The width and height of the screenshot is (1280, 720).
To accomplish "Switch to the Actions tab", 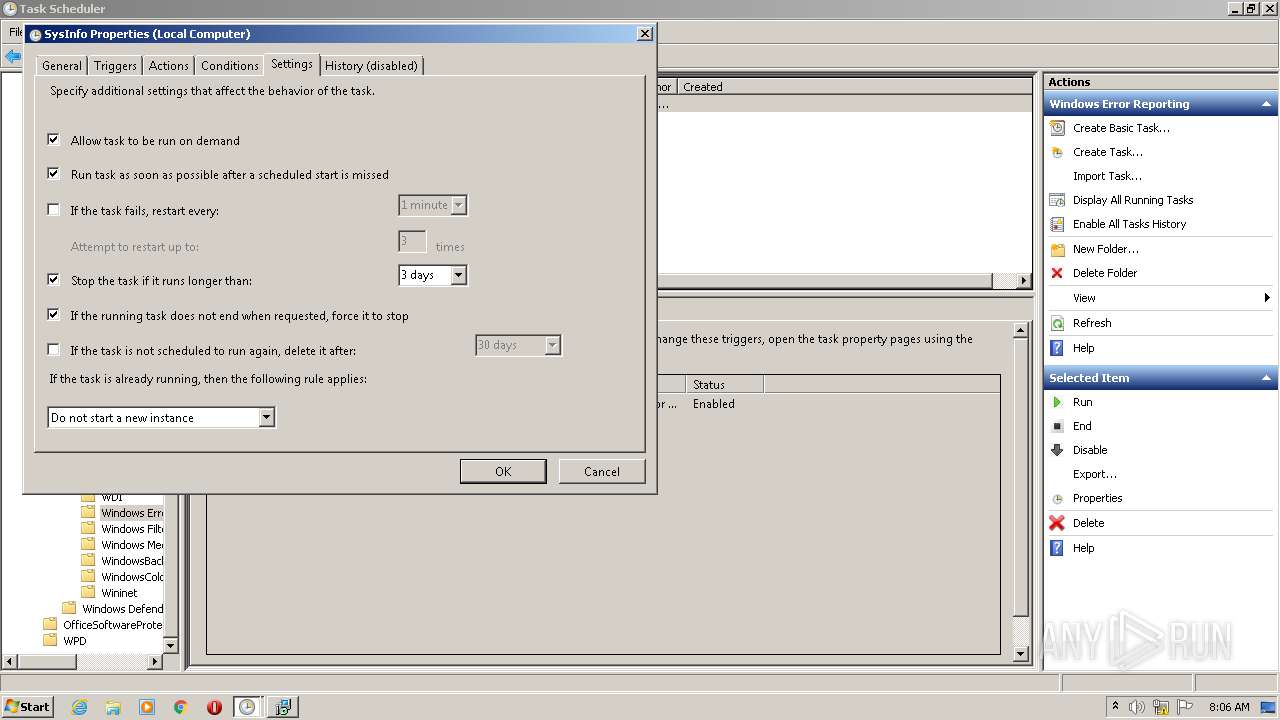I will pyautogui.click(x=168, y=65).
